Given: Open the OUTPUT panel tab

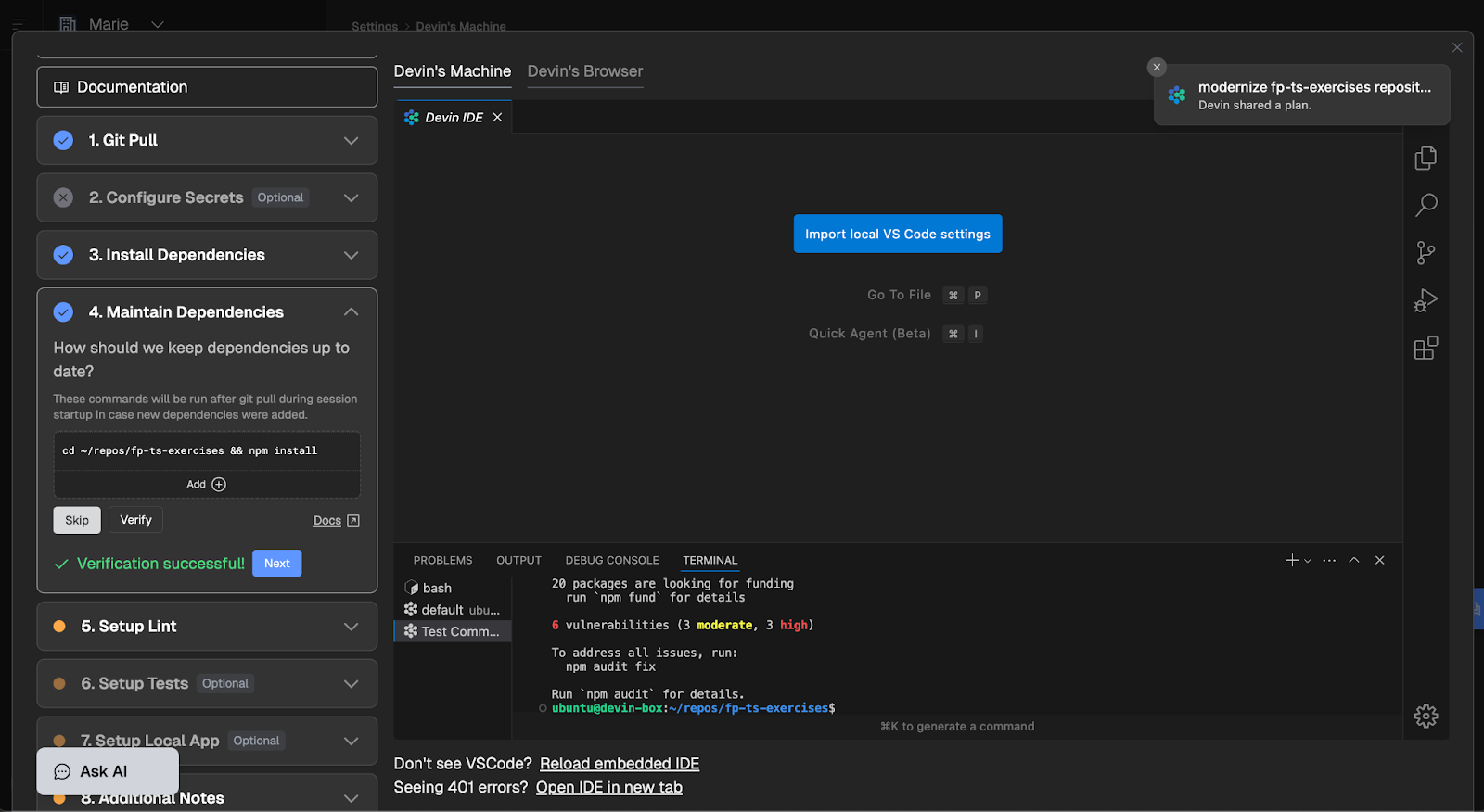Looking at the screenshot, I should coord(518,560).
